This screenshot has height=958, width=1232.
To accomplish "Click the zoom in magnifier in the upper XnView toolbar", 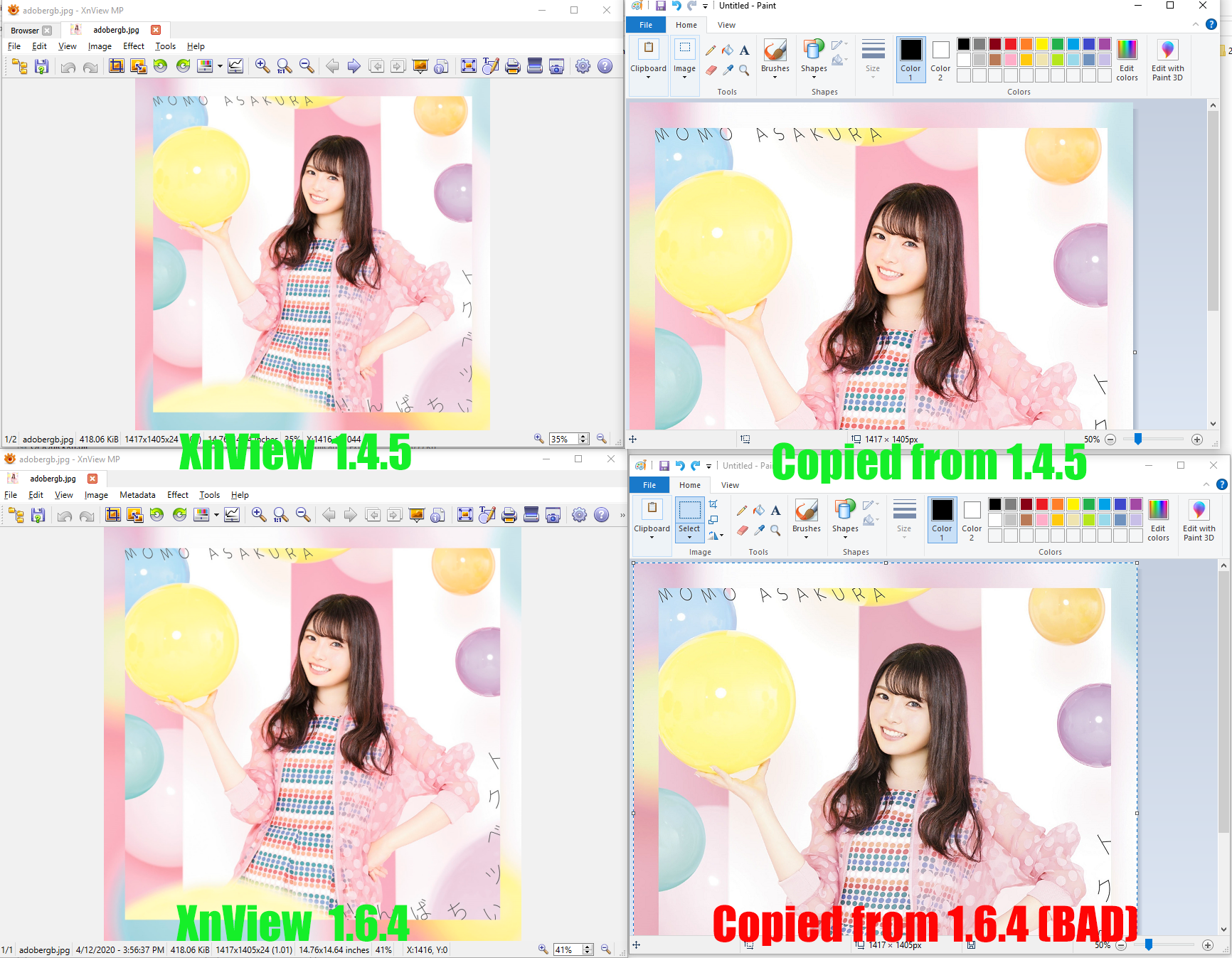I will pyautogui.click(x=262, y=66).
